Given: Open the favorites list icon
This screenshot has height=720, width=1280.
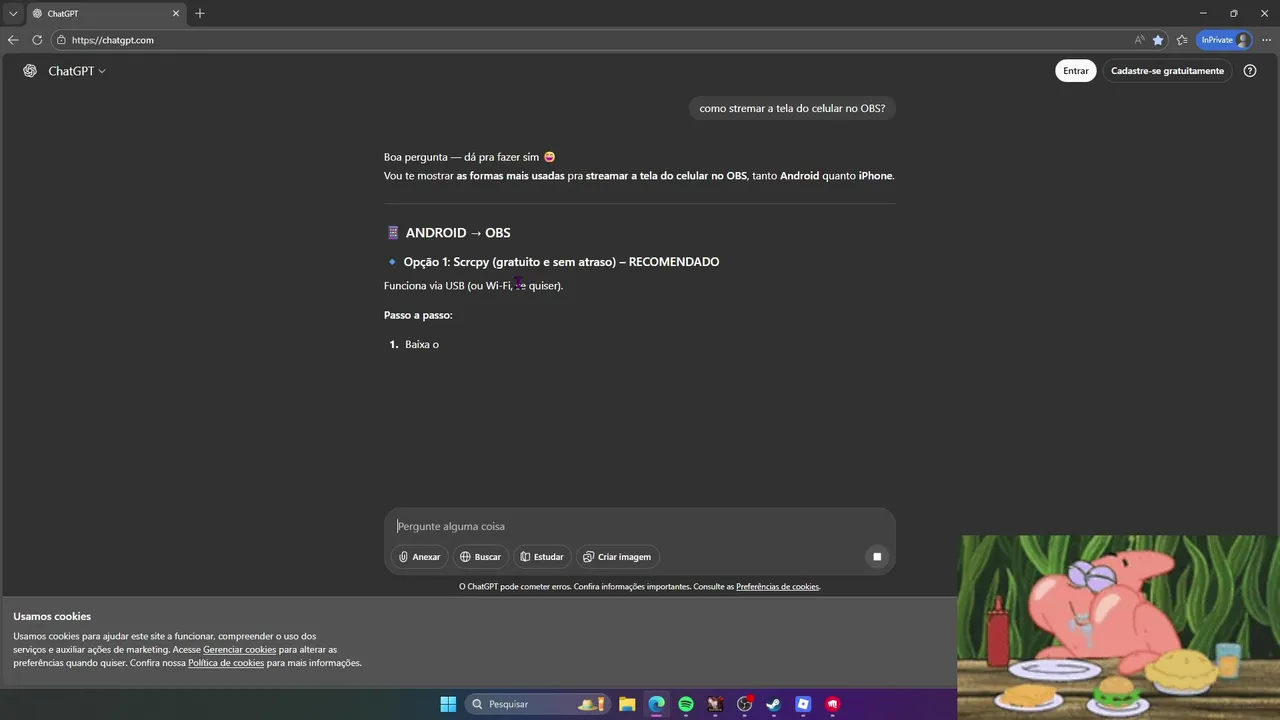Looking at the screenshot, I should pos(1182,40).
